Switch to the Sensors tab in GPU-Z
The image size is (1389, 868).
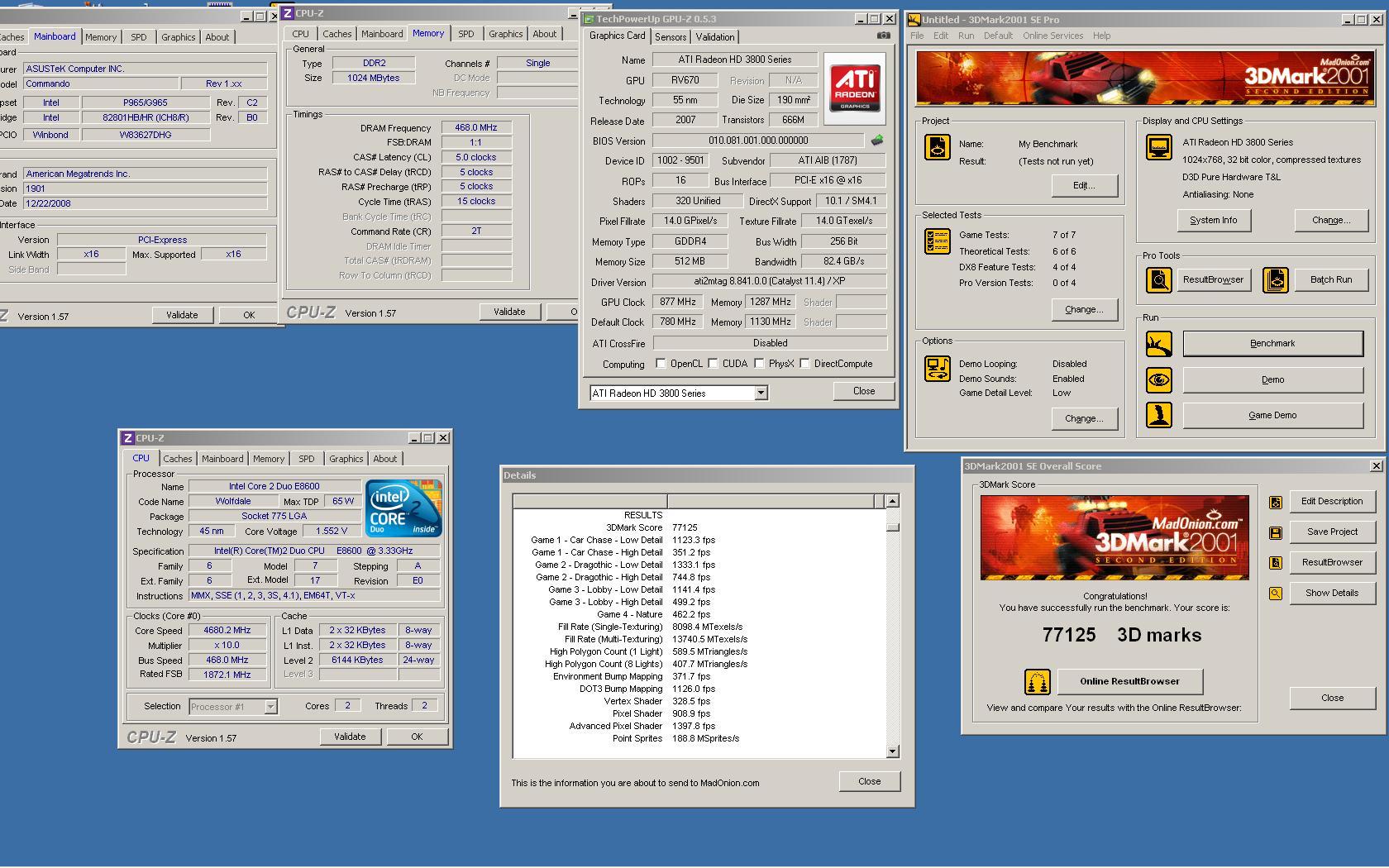pos(671,37)
